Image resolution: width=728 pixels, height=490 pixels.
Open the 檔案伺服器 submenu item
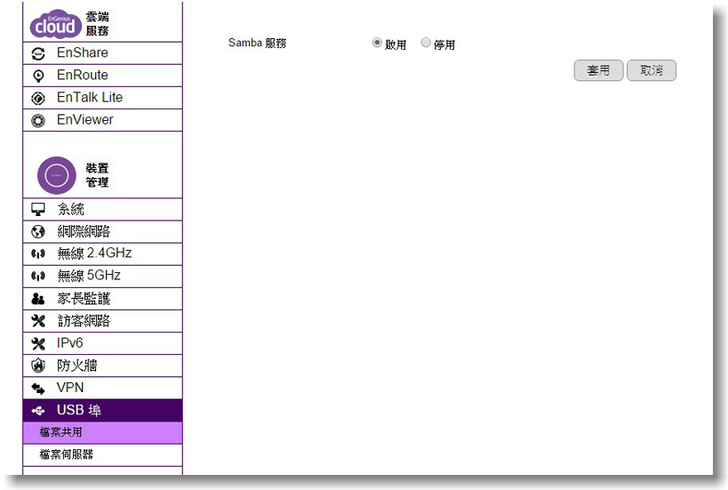click(67, 454)
